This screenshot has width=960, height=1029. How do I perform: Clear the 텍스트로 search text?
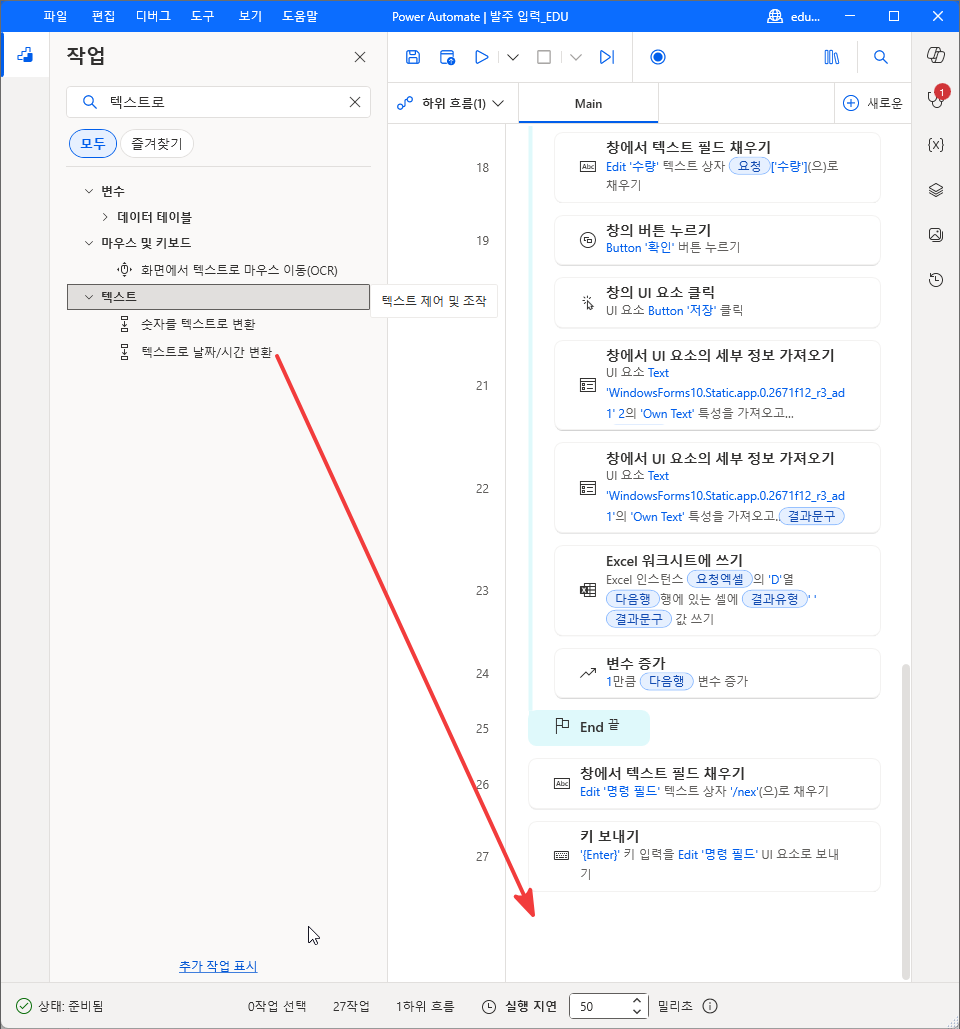(x=355, y=102)
